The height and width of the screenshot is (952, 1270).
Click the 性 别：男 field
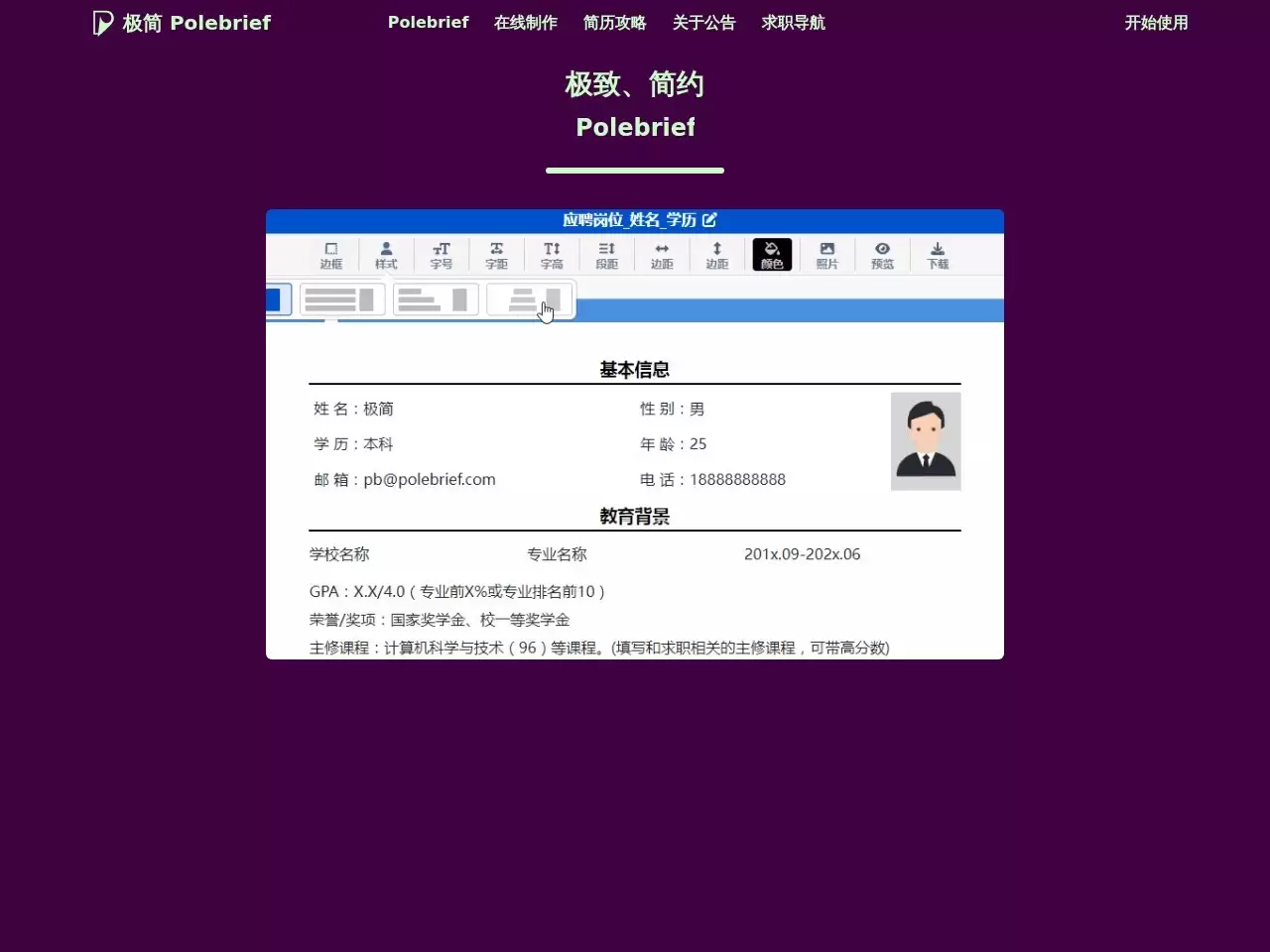(x=672, y=409)
